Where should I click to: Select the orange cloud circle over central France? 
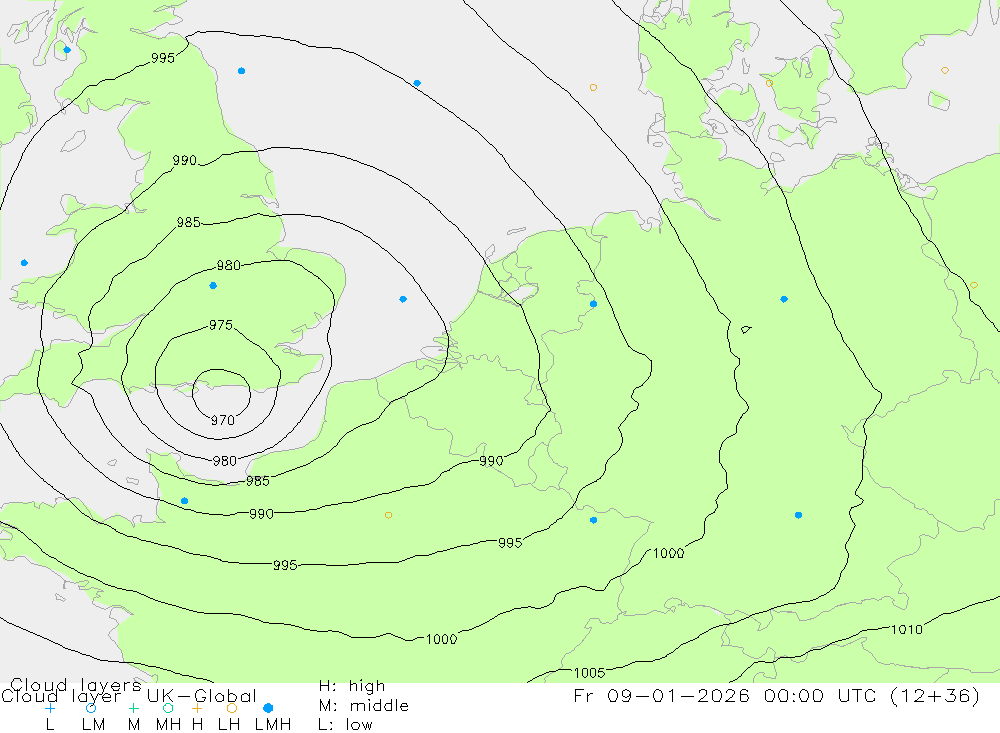coord(388,515)
